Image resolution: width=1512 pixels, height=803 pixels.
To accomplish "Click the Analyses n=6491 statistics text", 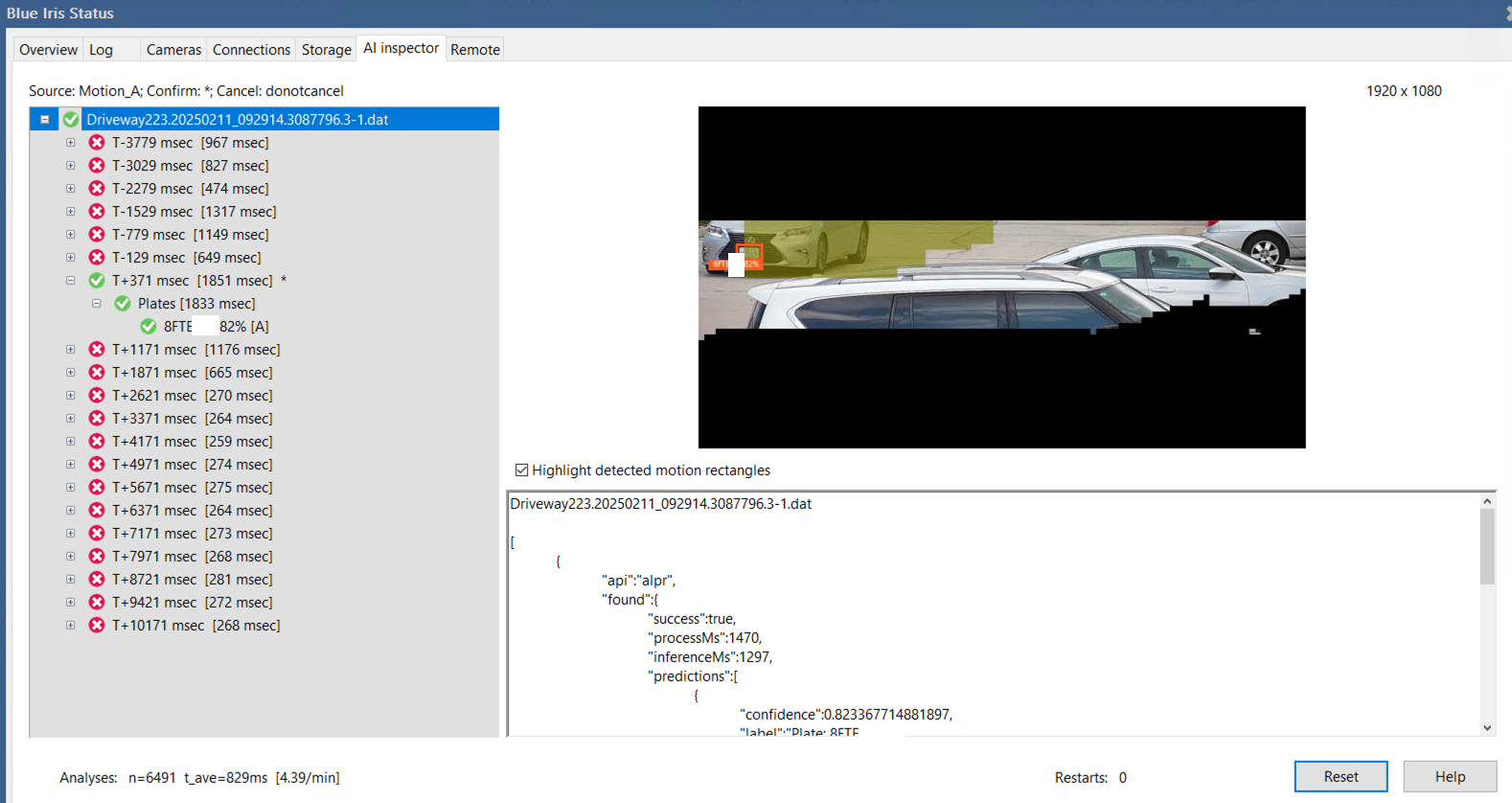I will pos(199,777).
